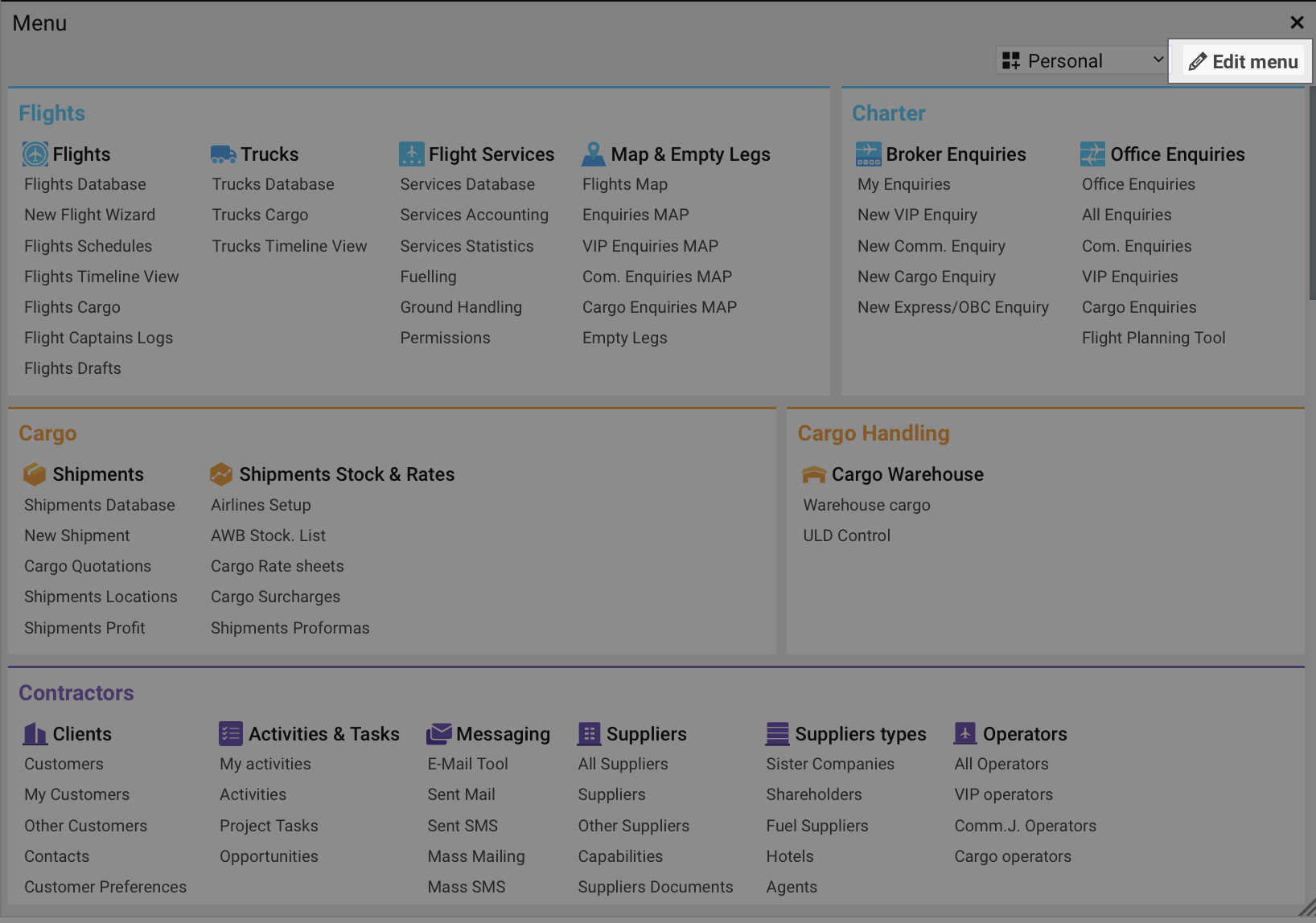The width and height of the screenshot is (1316, 923).
Task: Open the E-Mail Tool entry
Action: click(x=467, y=764)
